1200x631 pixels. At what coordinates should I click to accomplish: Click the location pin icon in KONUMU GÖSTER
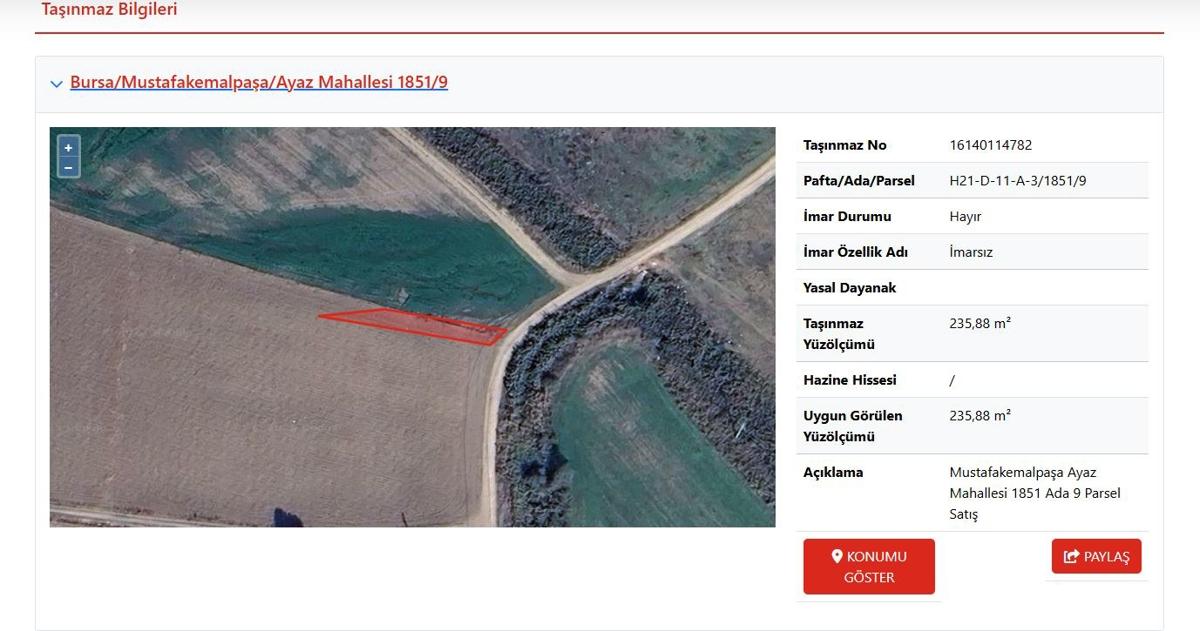click(x=837, y=556)
